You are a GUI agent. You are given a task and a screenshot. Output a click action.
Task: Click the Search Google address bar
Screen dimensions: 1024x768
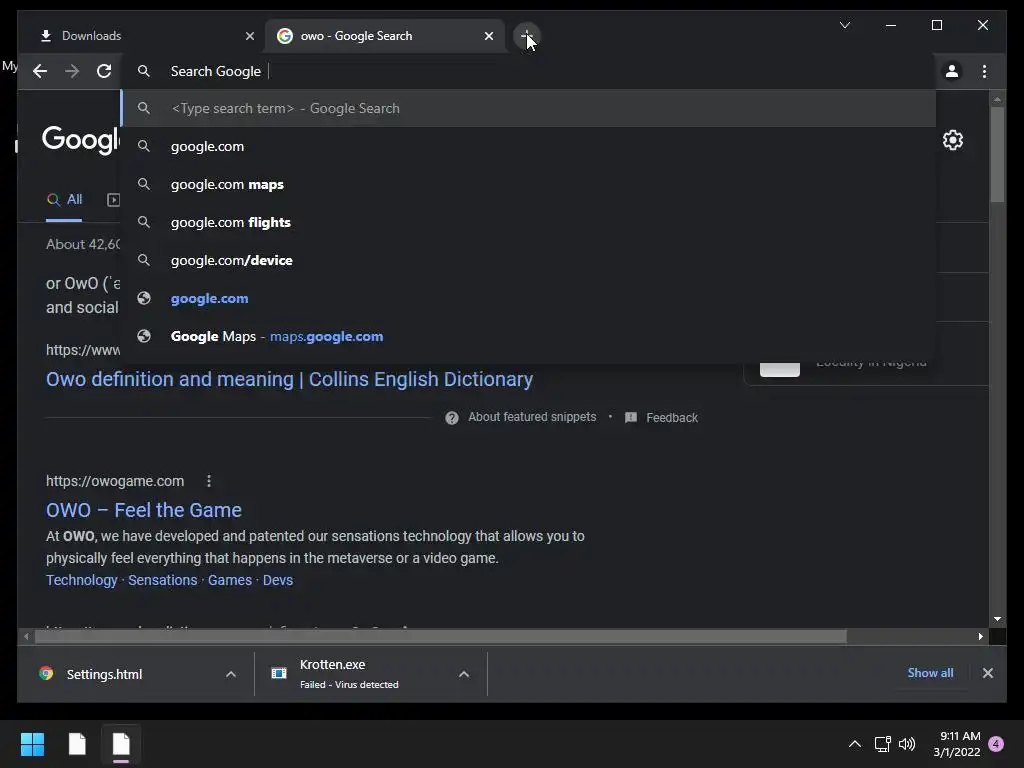(x=529, y=71)
